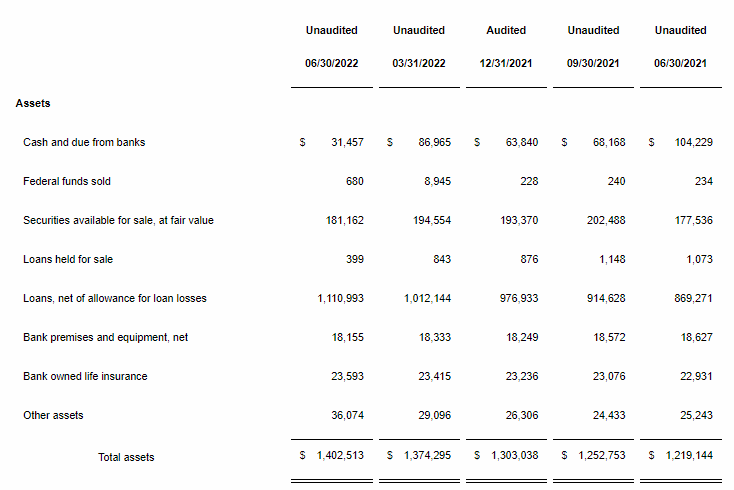734x490 pixels.
Task: Select the Cash and due from banks row label
Action: tap(84, 142)
